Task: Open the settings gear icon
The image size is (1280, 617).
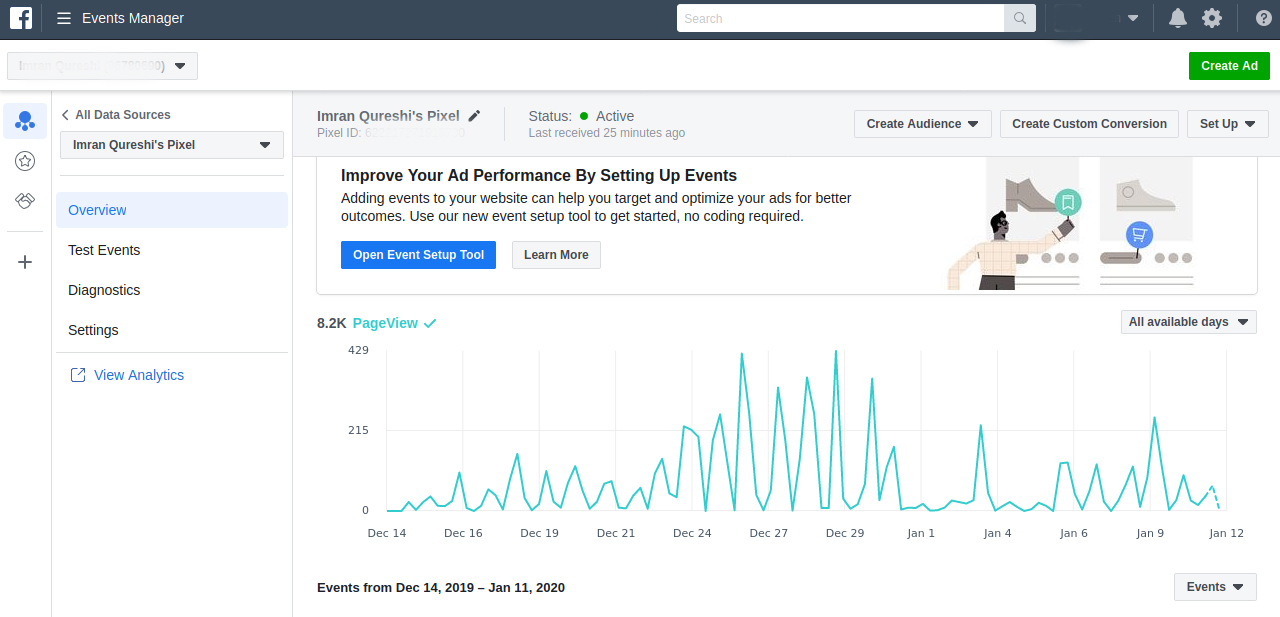Action: click(x=1212, y=18)
